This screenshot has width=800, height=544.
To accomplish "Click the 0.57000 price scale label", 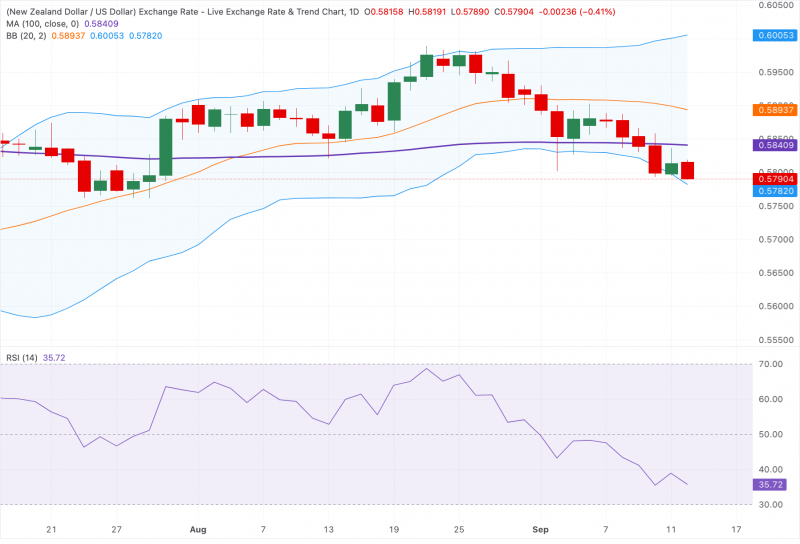I will point(776,239).
